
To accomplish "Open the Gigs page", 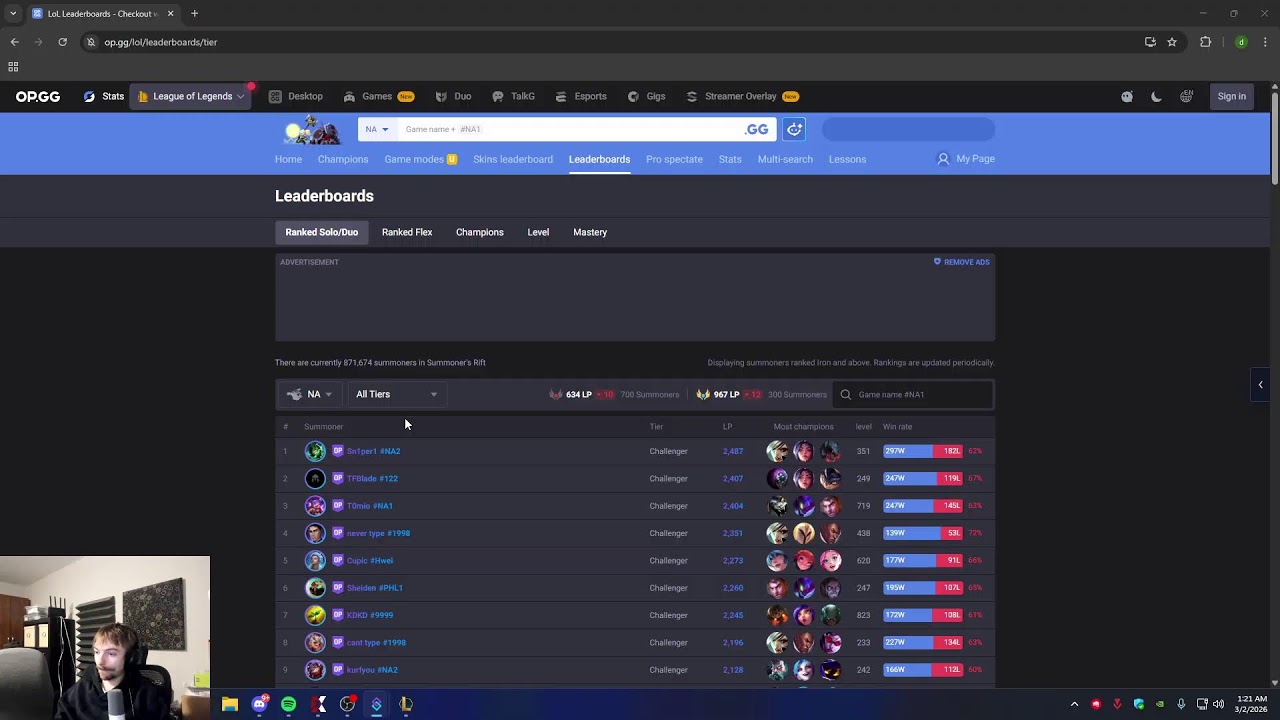I will coord(646,96).
